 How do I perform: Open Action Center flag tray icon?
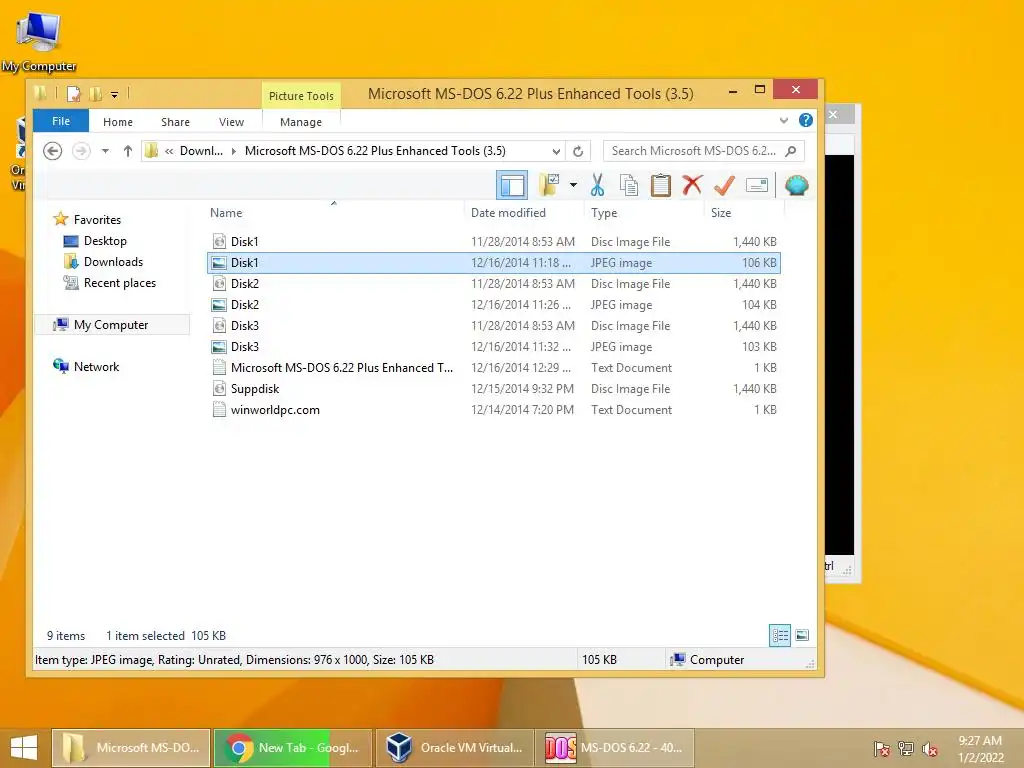point(882,748)
